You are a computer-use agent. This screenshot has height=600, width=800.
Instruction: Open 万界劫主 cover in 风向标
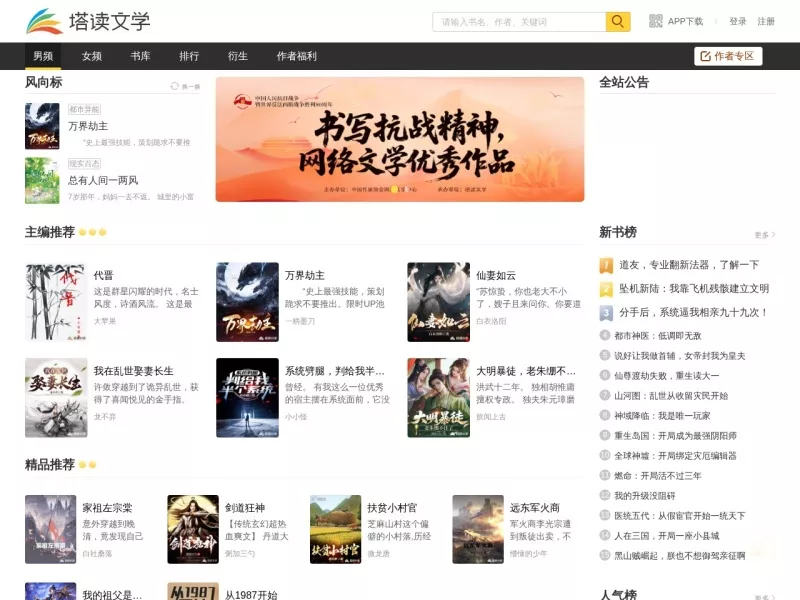click(x=42, y=126)
